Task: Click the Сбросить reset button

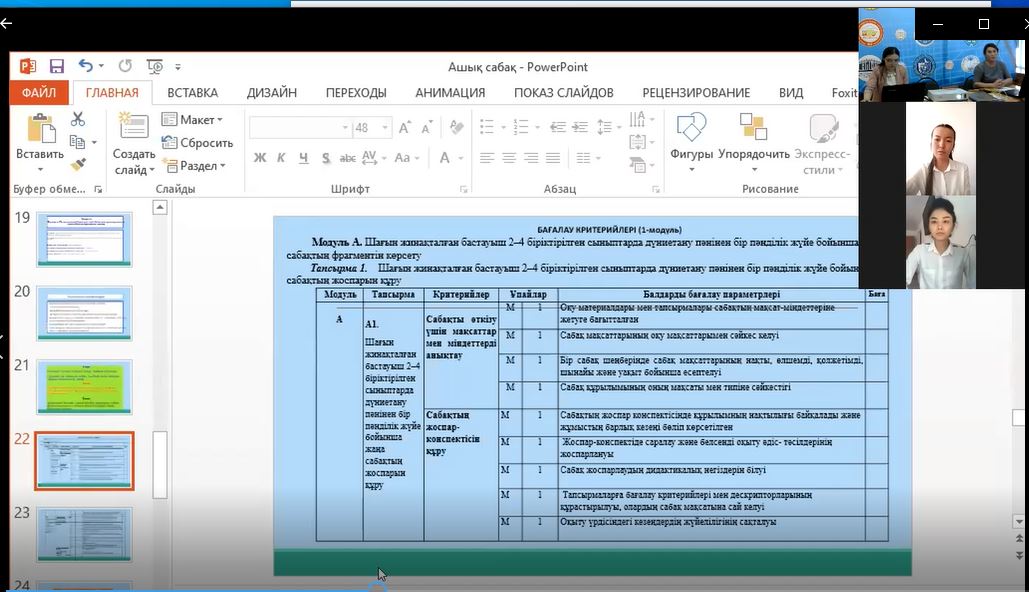Action: pos(198,143)
